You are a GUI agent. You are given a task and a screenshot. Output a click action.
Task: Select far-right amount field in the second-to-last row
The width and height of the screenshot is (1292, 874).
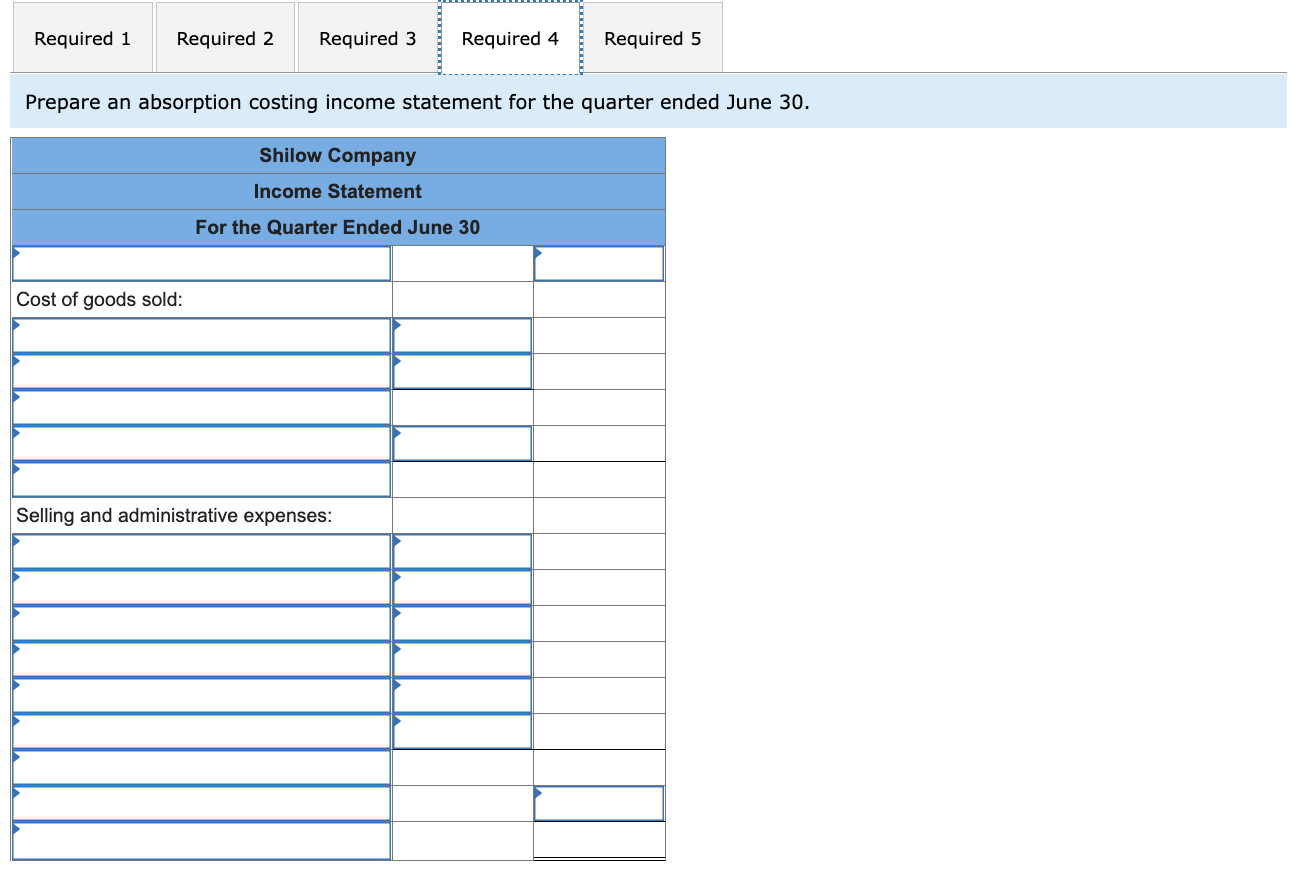click(599, 804)
